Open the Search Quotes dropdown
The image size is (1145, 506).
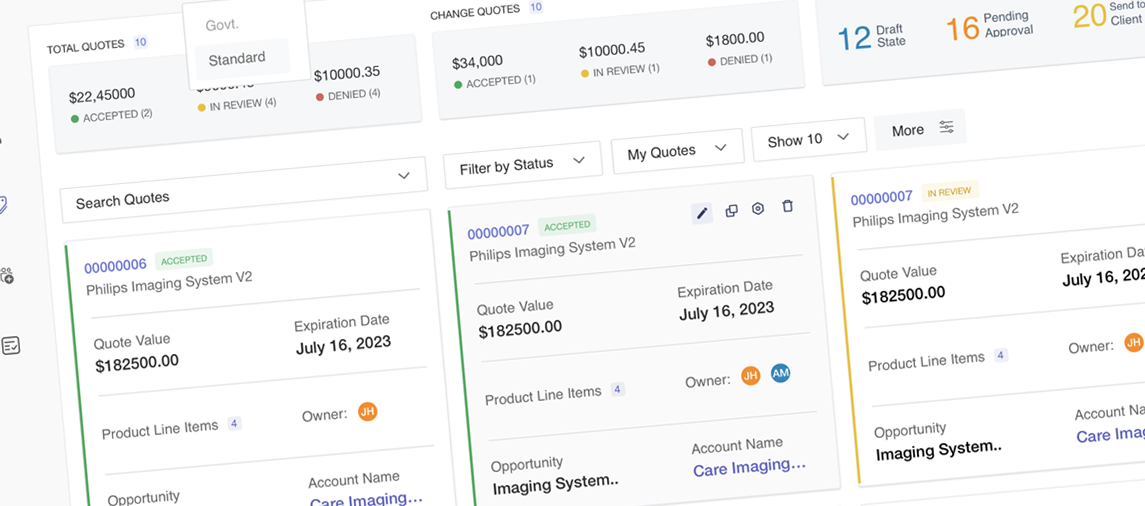coord(244,189)
